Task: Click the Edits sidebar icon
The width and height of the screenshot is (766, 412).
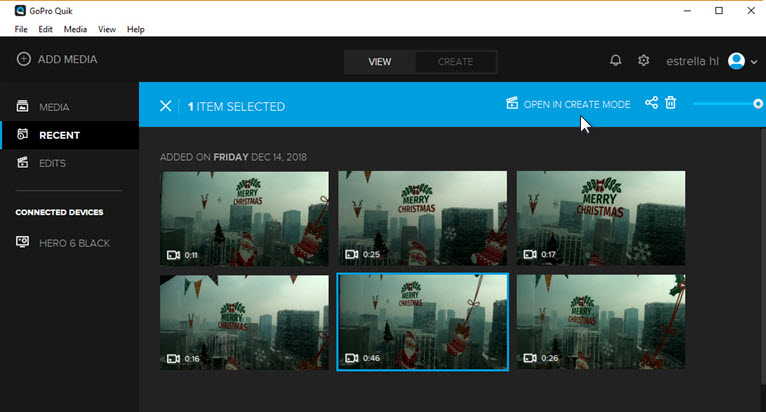Action: (22, 162)
